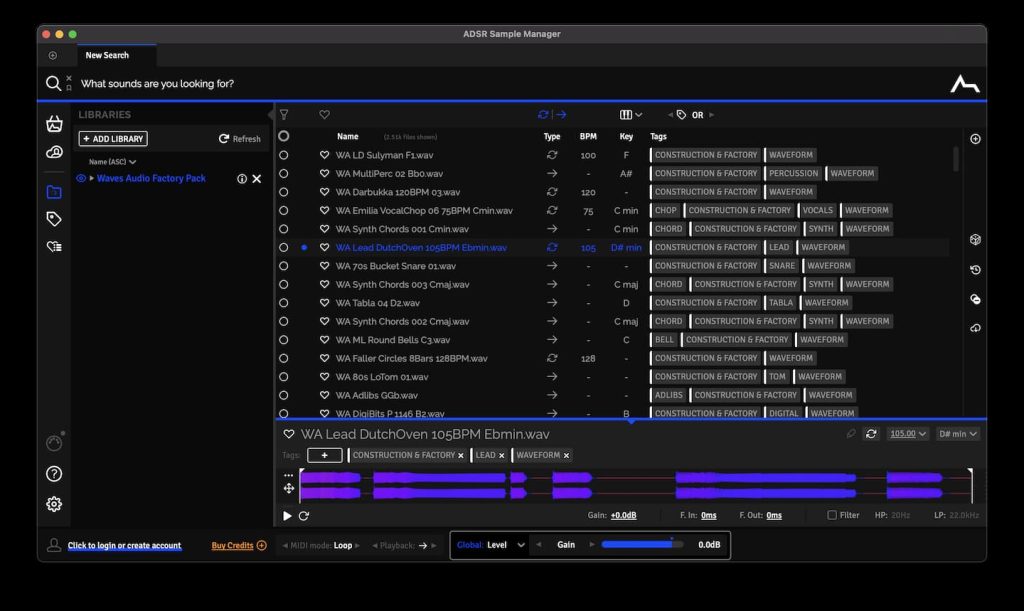
Task: Open the Name (ASC) sort dropdown
Action: coord(112,162)
